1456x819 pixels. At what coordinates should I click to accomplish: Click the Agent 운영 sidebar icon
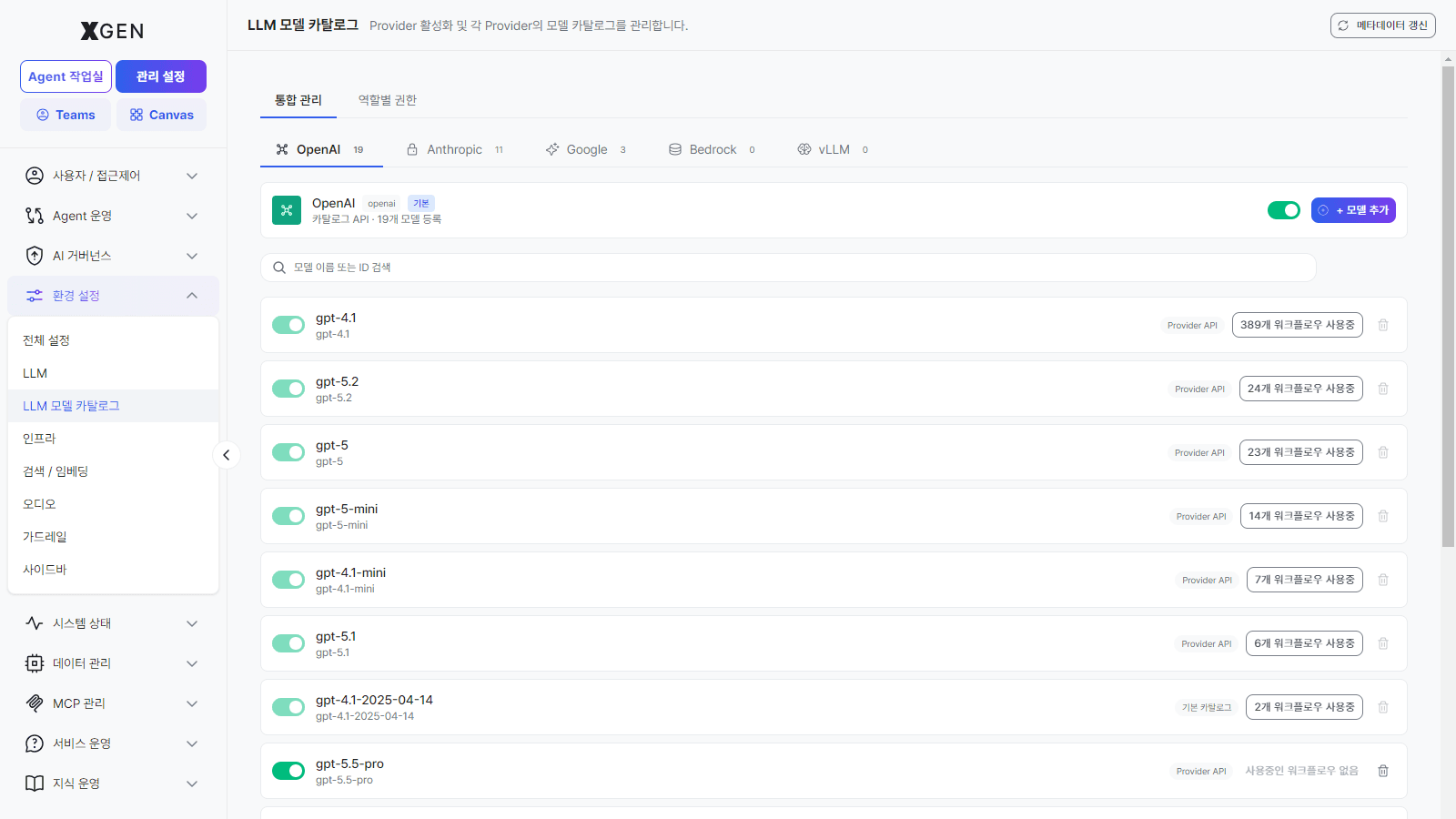tap(35, 216)
